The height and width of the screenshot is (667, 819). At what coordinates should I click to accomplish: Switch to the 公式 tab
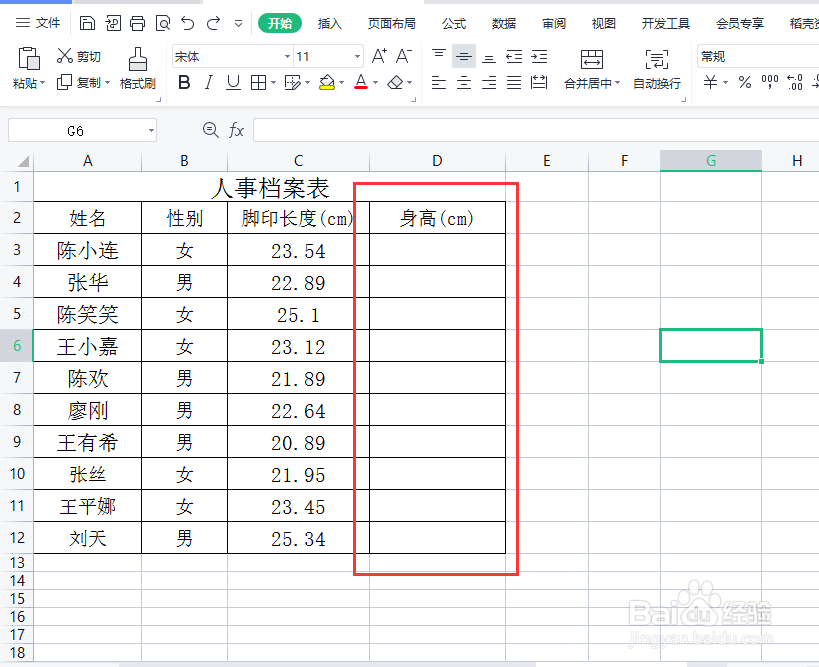454,24
